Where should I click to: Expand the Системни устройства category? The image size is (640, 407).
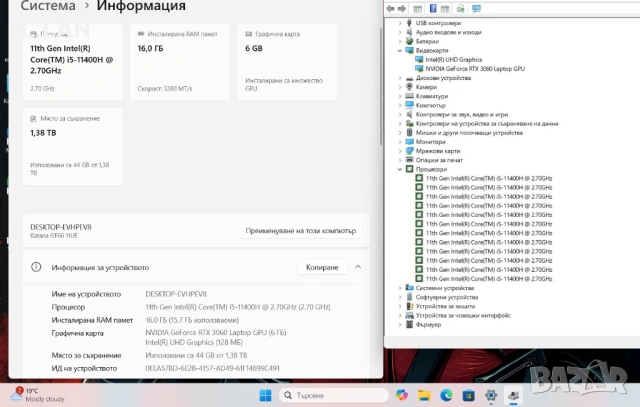click(400, 288)
